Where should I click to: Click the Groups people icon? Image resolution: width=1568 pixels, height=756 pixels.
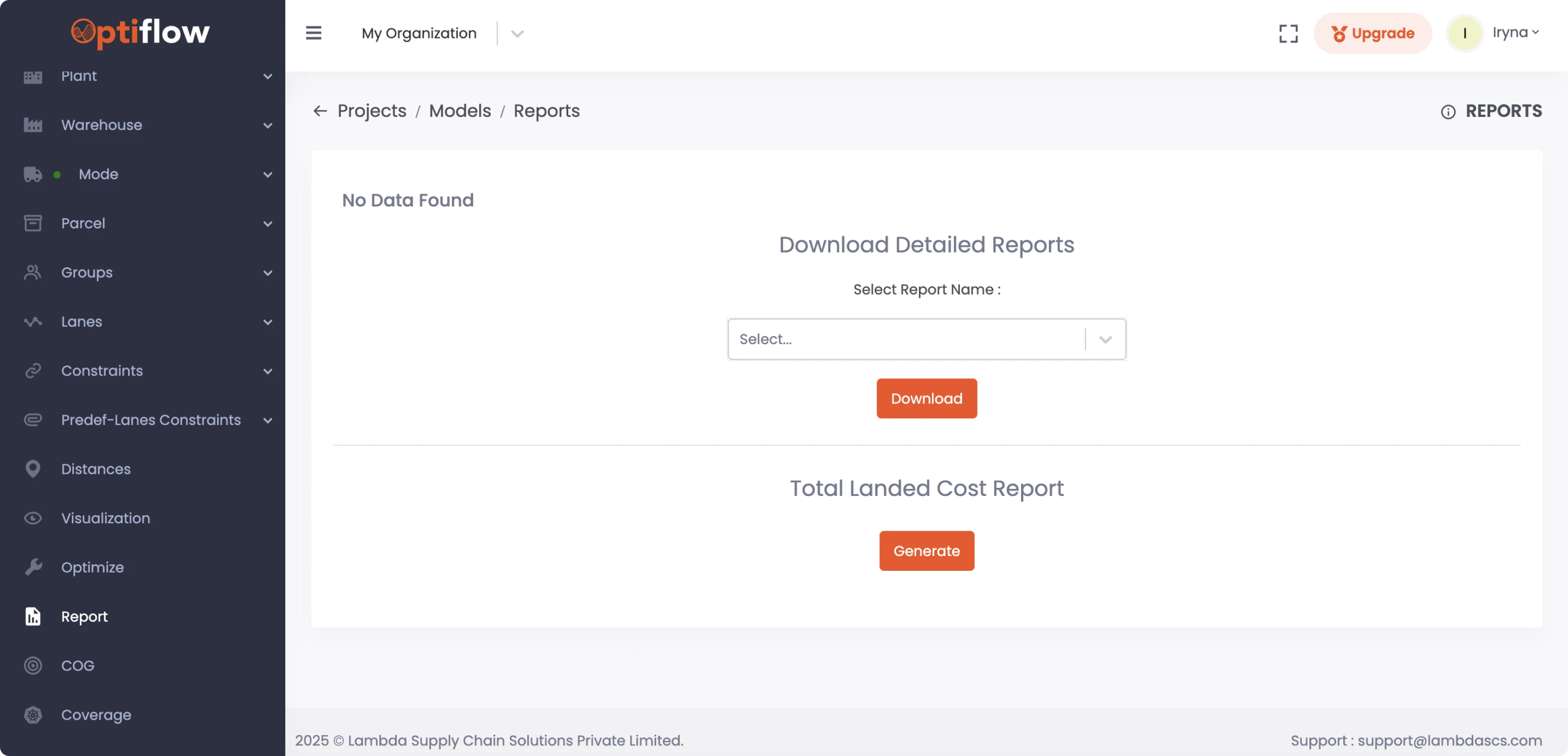(33, 272)
